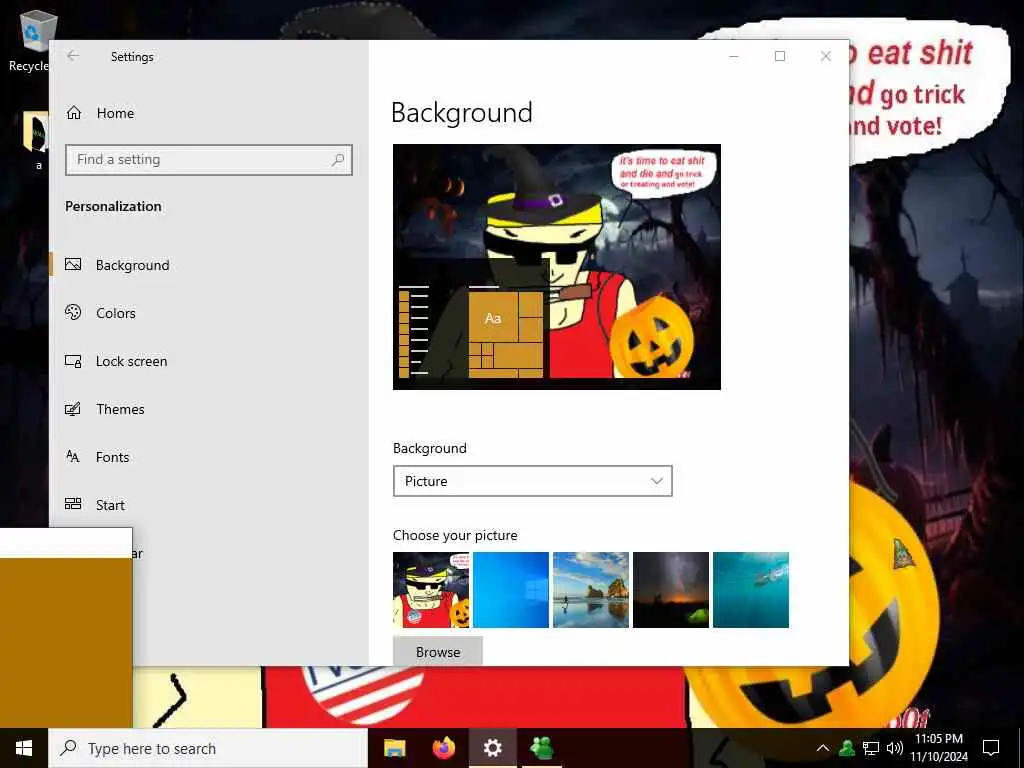Launch Firefox from the taskbar
1024x768 pixels.
click(x=444, y=748)
